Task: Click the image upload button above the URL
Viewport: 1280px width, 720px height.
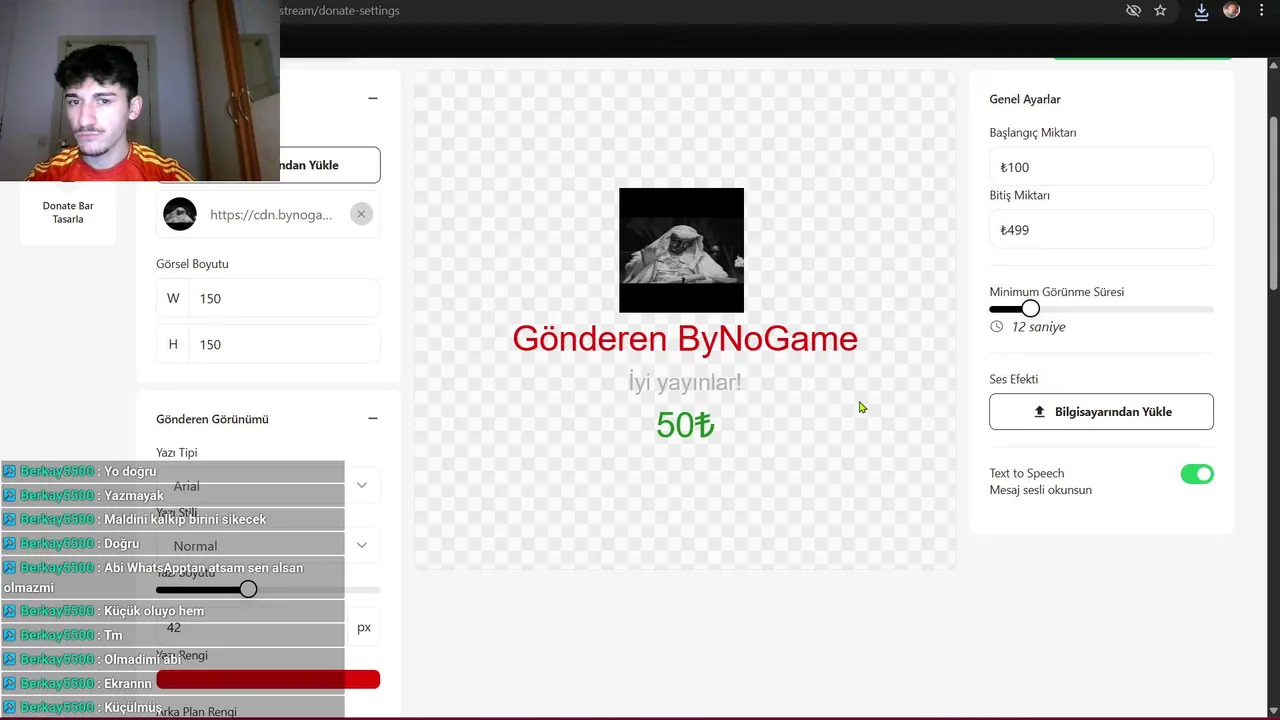Action: point(268,165)
